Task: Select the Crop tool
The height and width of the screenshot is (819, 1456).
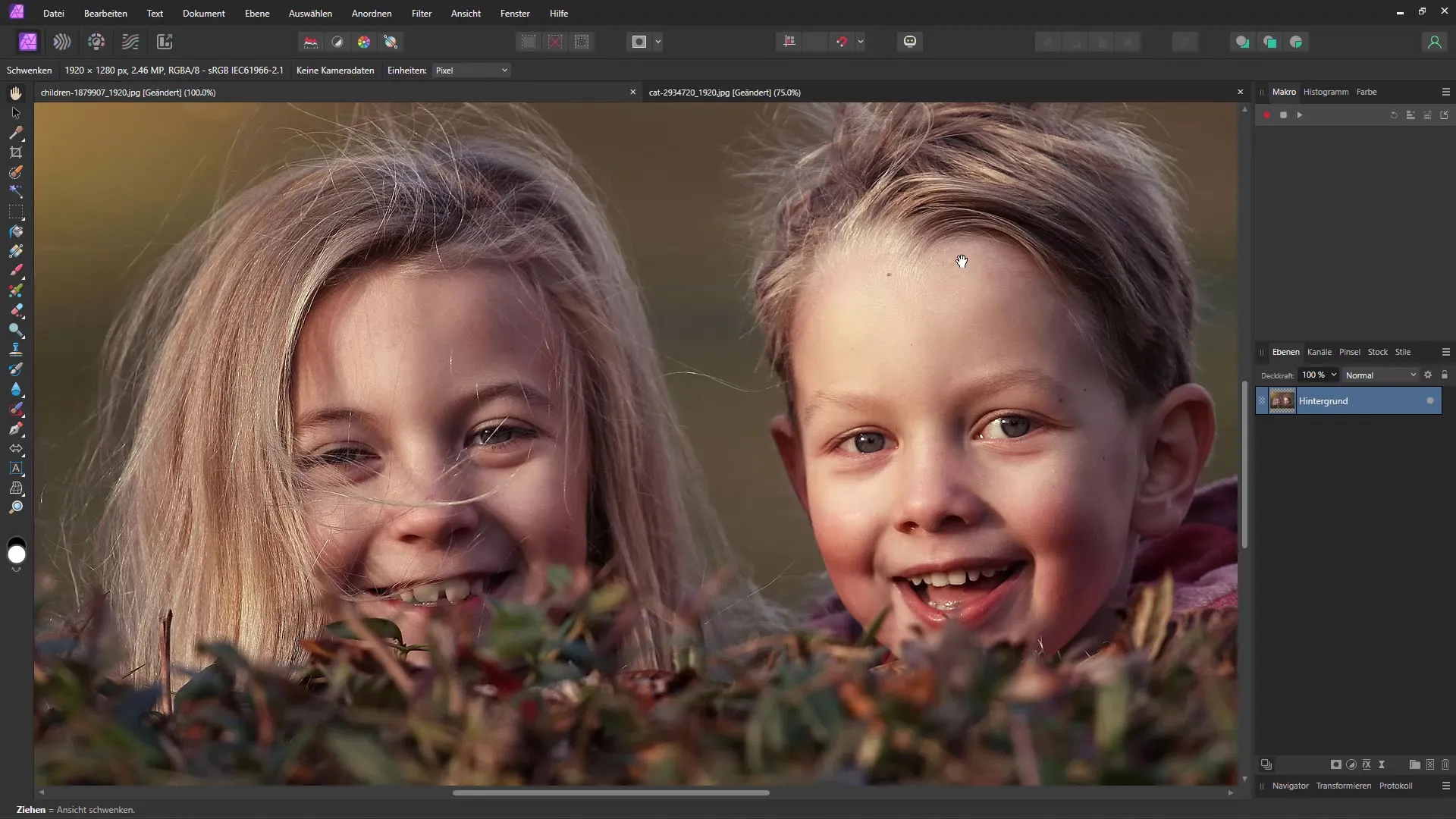Action: (x=16, y=152)
